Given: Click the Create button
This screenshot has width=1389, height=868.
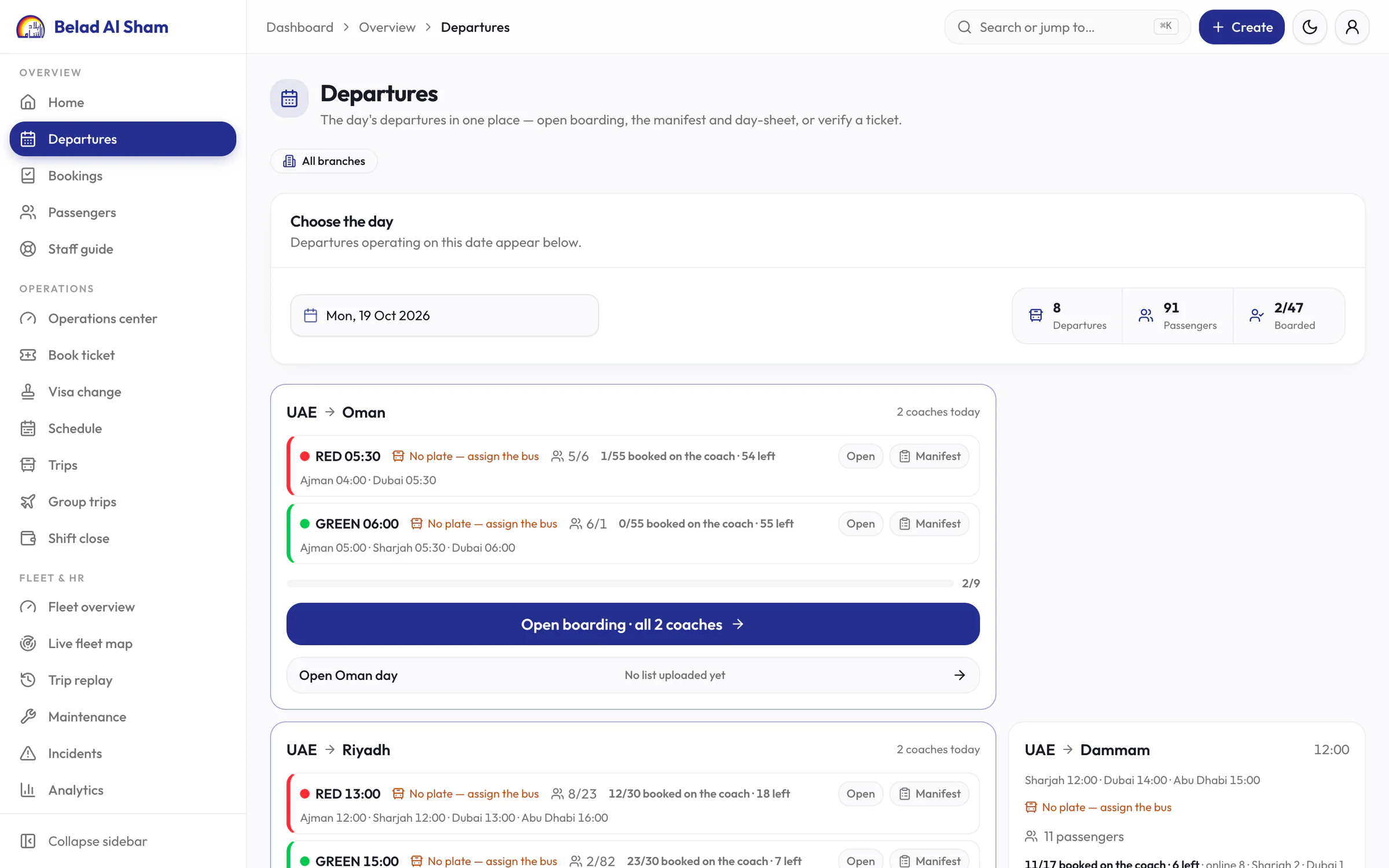Looking at the screenshot, I should tap(1241, 27).
